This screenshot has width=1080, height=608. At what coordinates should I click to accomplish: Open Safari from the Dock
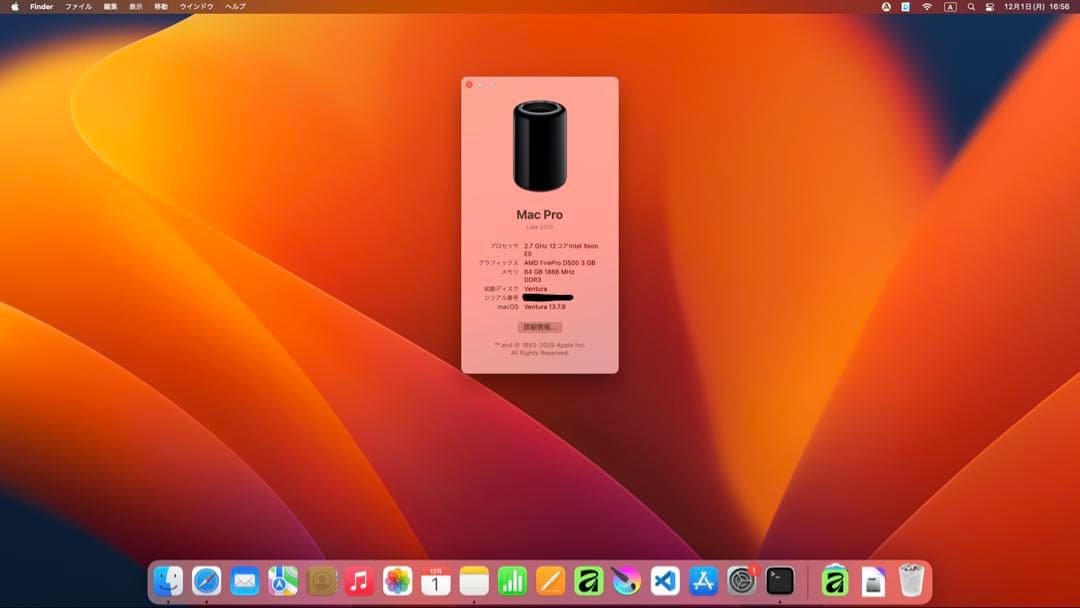pos(205,578)
